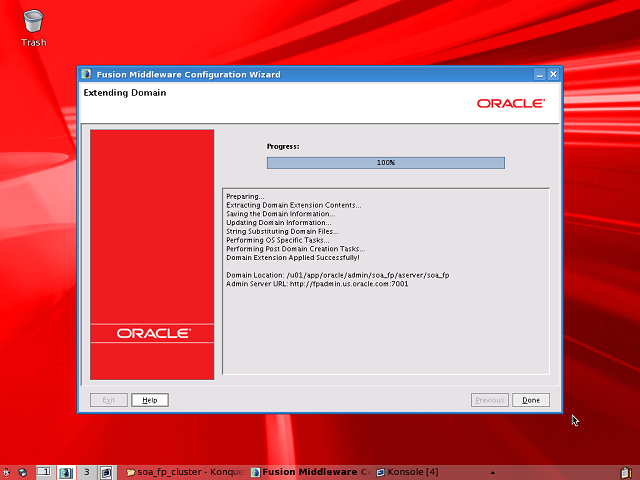Click the 'Preparing...' log line
This screenshot has height=480, width=640.
[245, 196]
